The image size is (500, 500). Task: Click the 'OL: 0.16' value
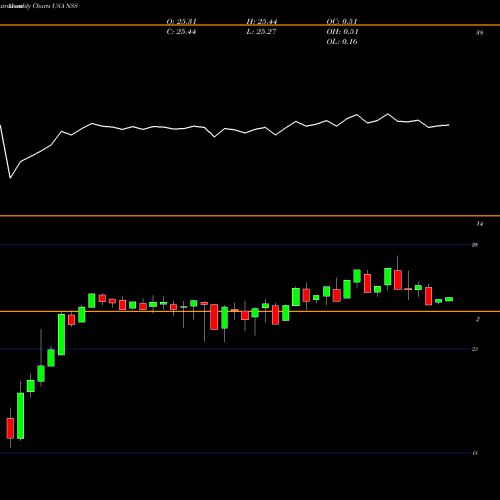342,42
